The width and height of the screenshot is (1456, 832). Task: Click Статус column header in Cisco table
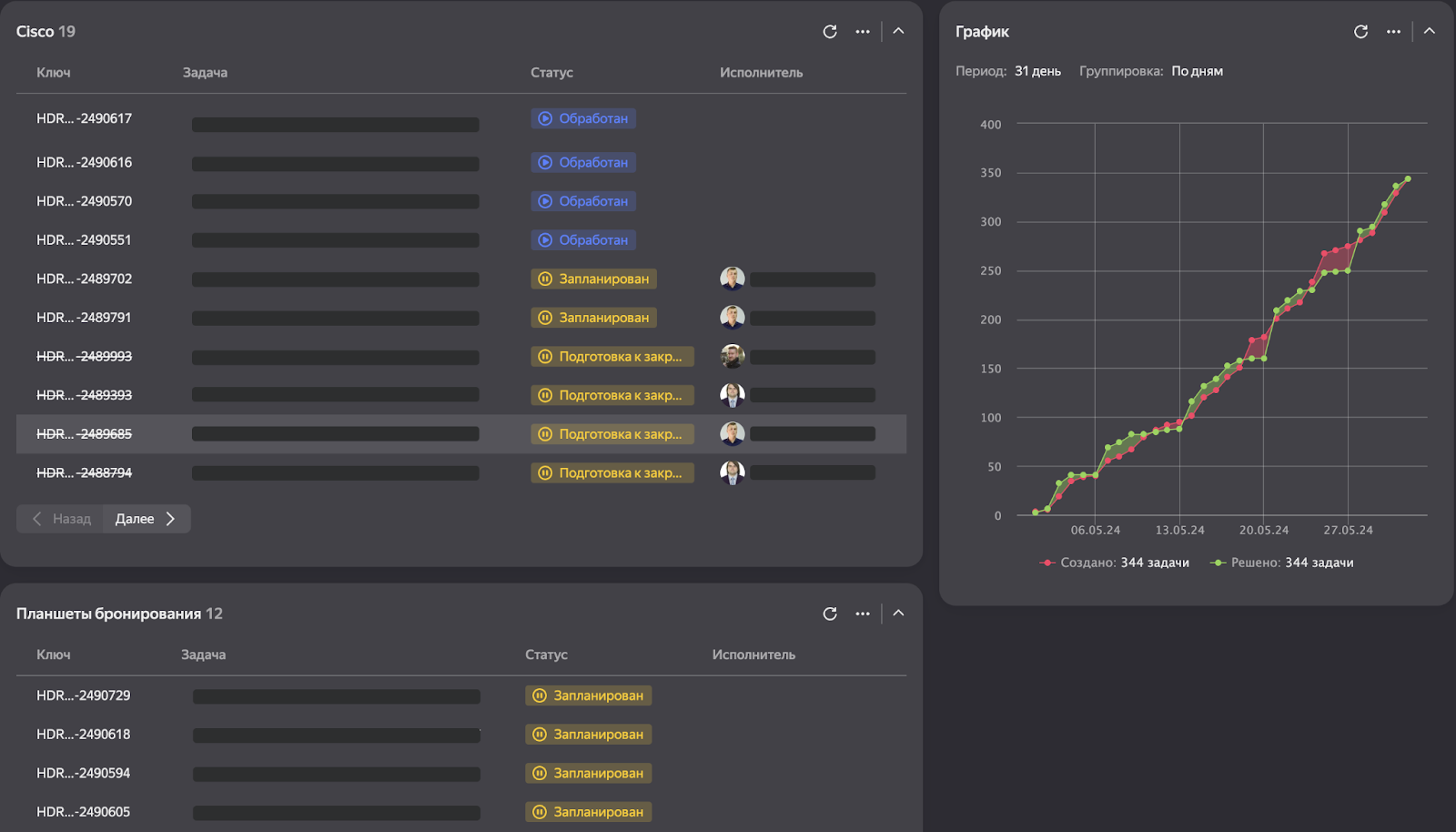(x=551, y=73)
